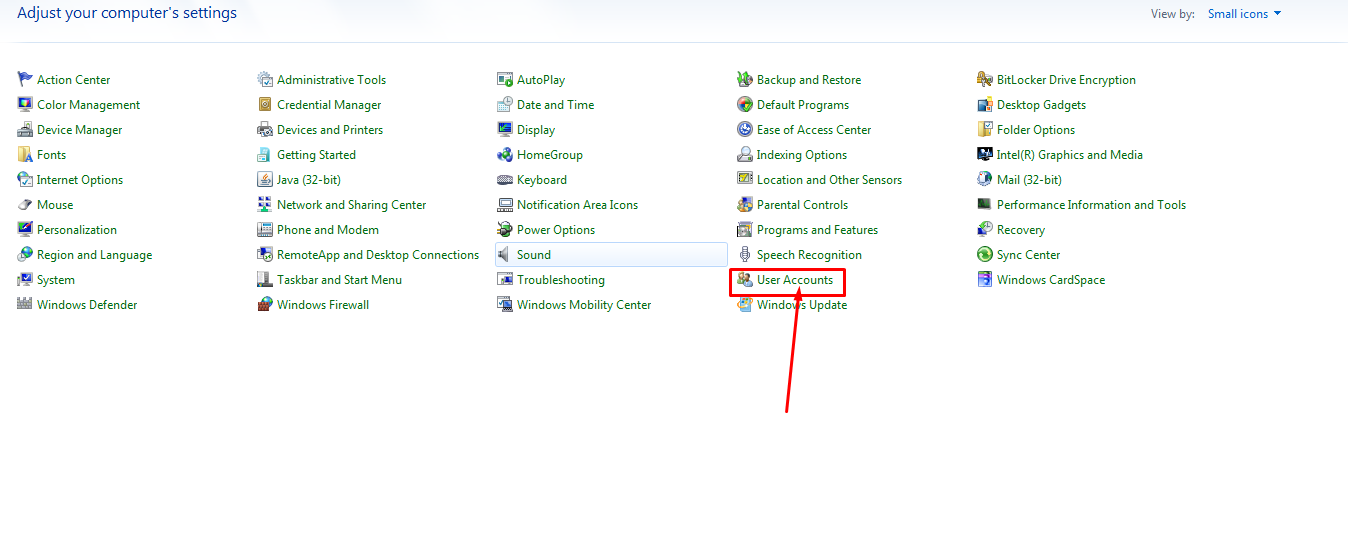This screenshot has width=1348, height=547.
Task: Click the Backup and Restore icon
Action: 745,80
